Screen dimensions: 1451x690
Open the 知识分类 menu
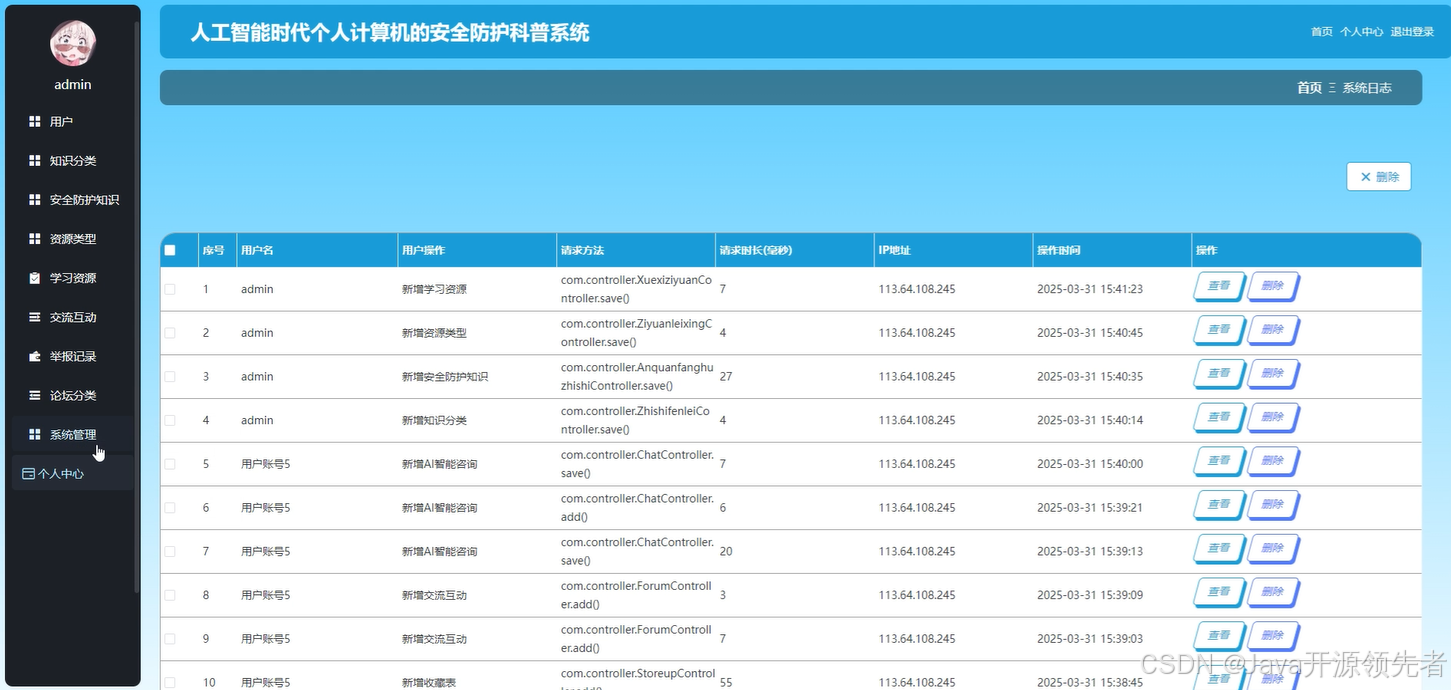72,161
